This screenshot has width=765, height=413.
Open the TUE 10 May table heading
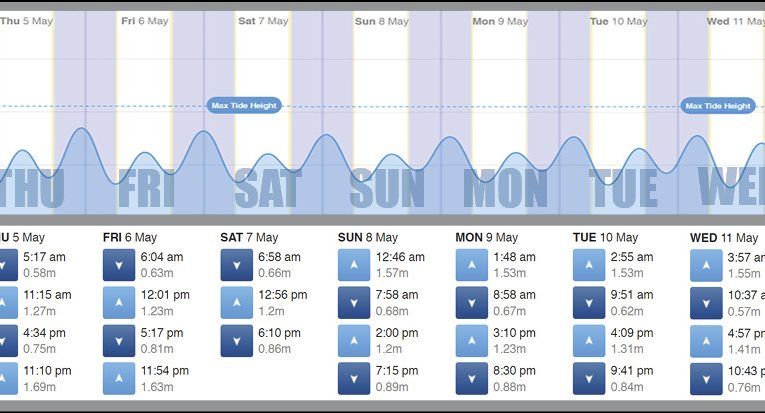pos(605,237)
